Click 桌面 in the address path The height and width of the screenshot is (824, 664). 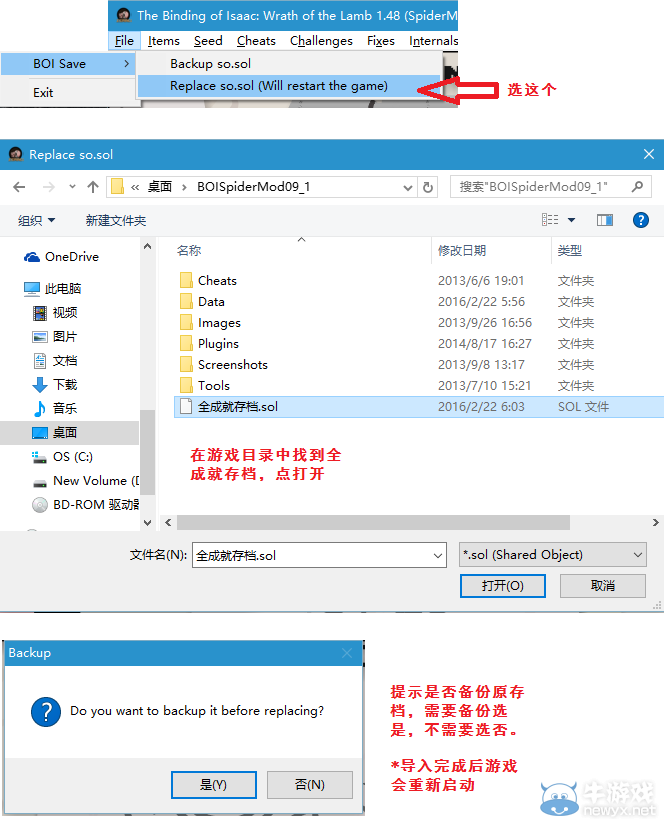click(x=160, y=187)
